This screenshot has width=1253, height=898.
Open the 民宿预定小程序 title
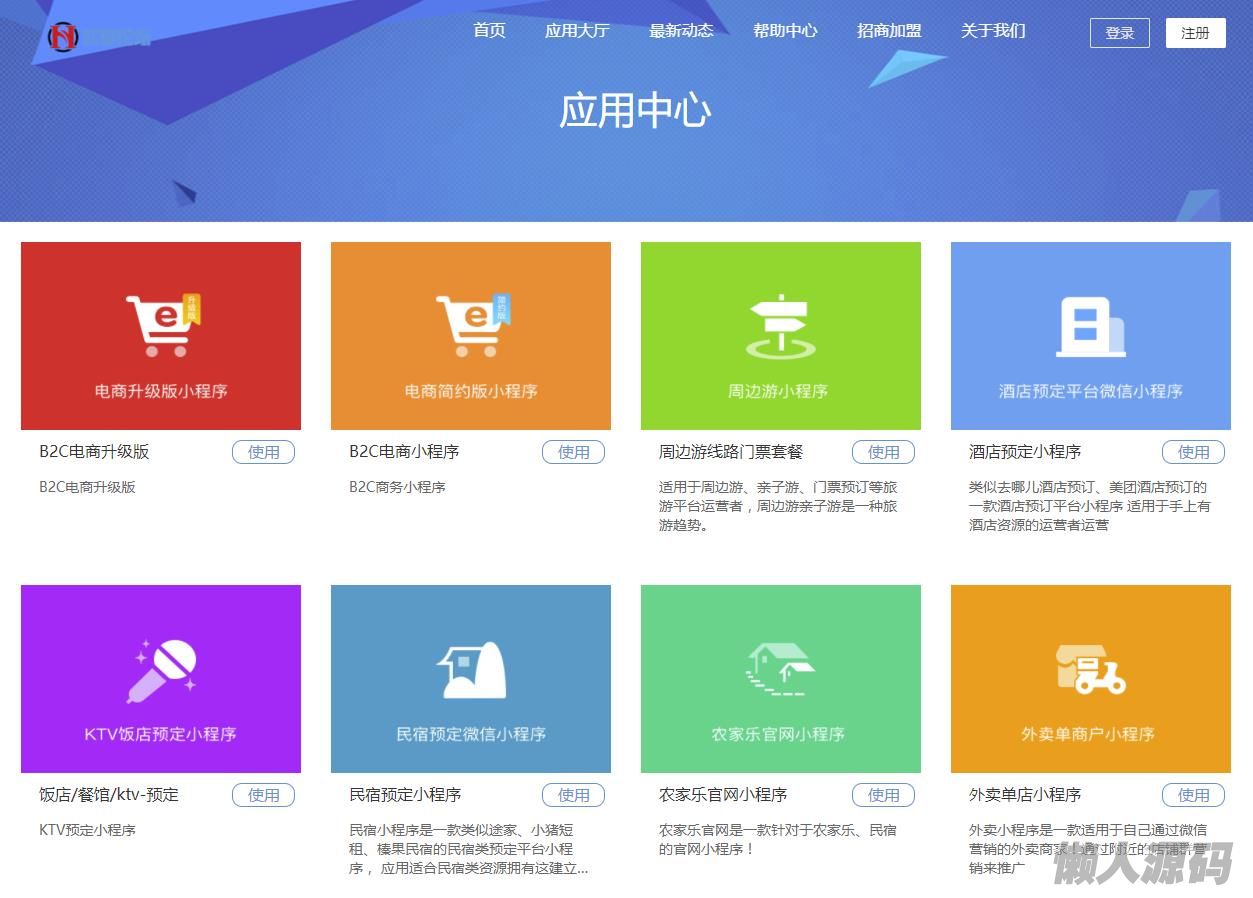pos(405,795)
